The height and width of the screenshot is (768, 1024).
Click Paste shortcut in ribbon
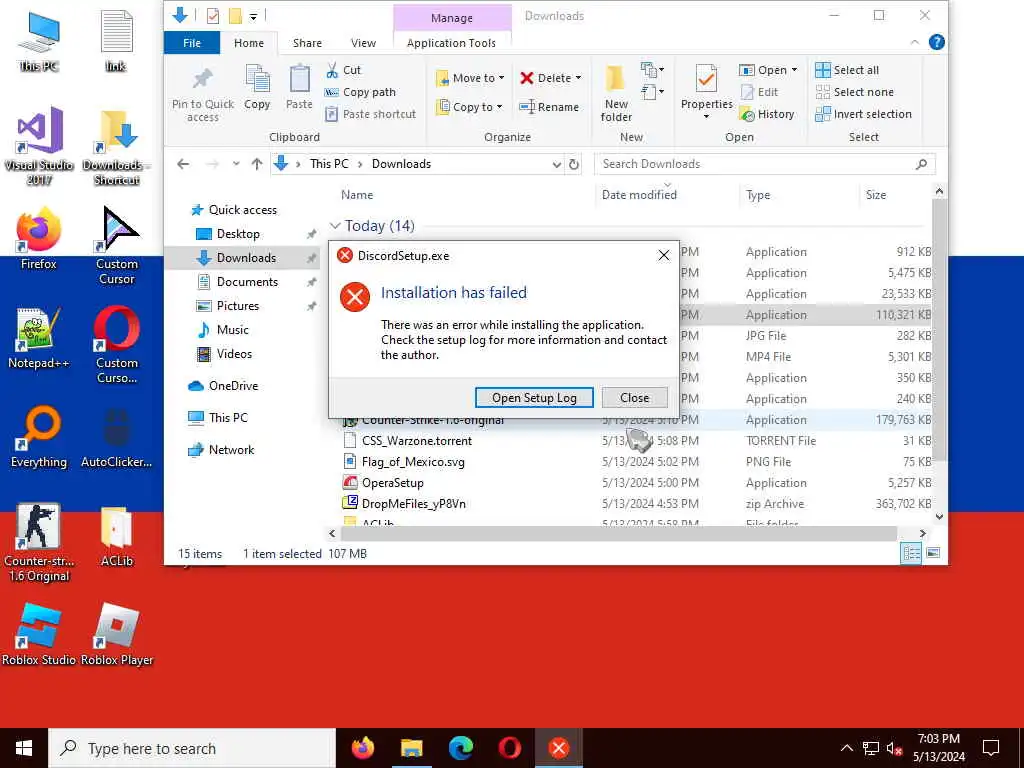(370, 114)
